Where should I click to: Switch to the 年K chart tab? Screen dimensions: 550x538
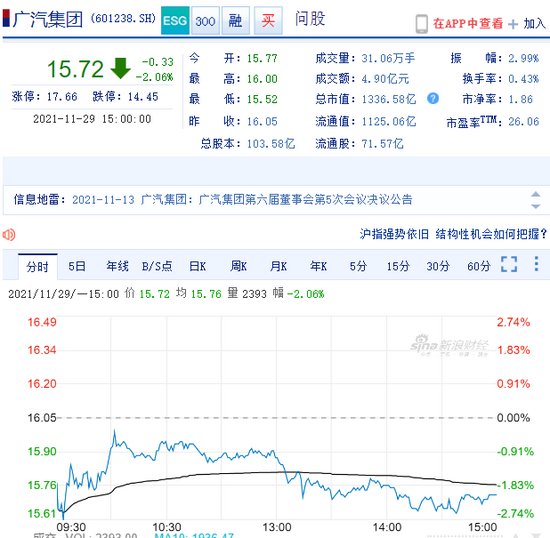pos(318,266)
